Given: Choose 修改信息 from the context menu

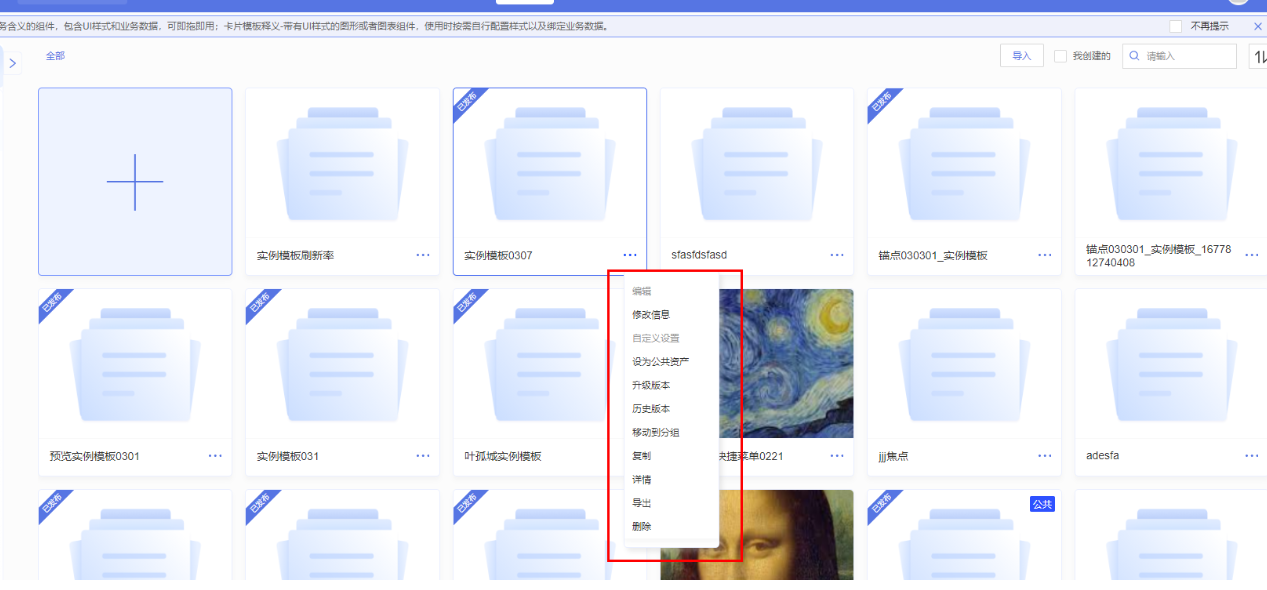Looking at the screenshot, I should (651, 314).
